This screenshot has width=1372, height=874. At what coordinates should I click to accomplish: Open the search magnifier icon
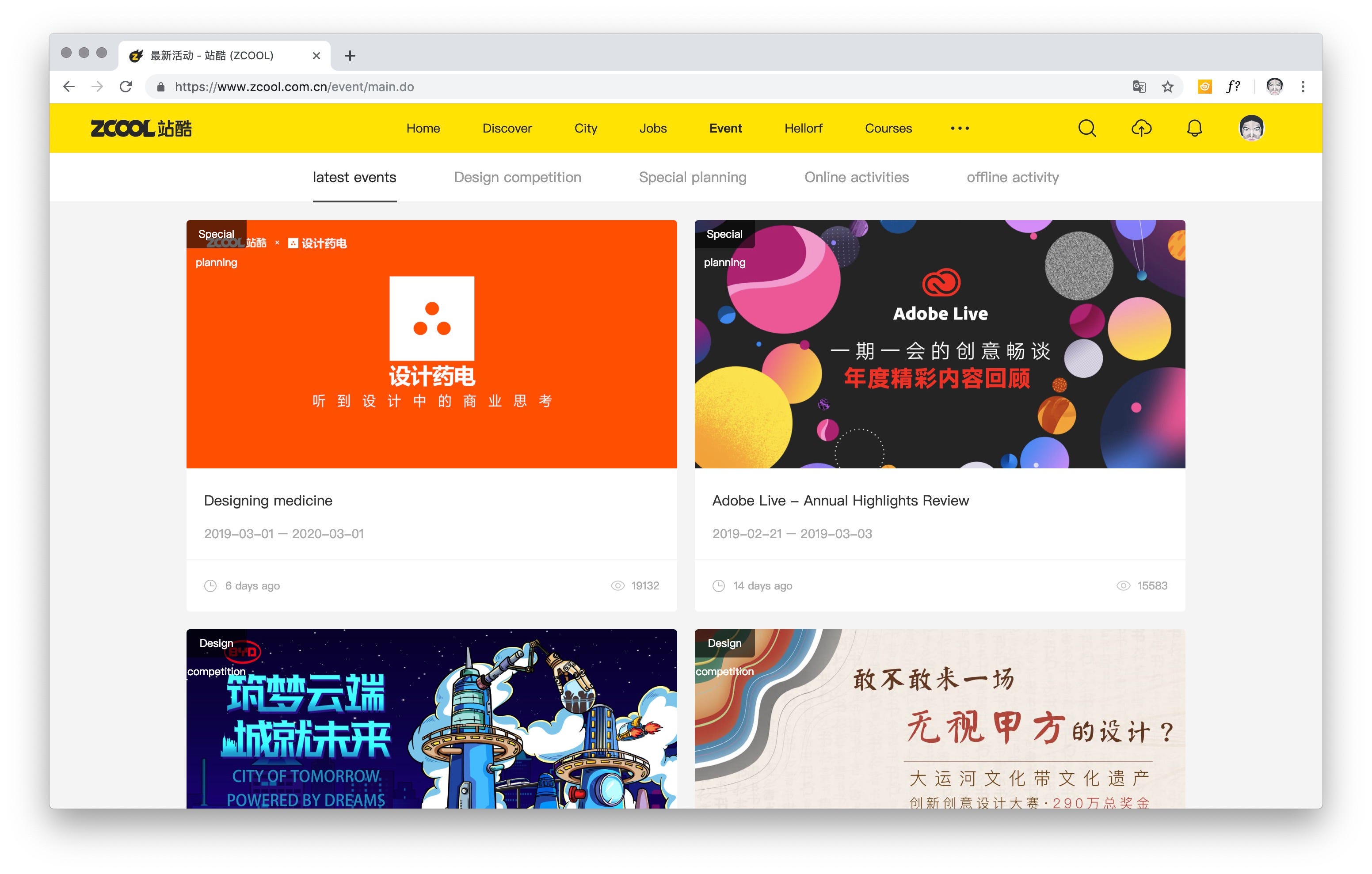coord(1086,128)
